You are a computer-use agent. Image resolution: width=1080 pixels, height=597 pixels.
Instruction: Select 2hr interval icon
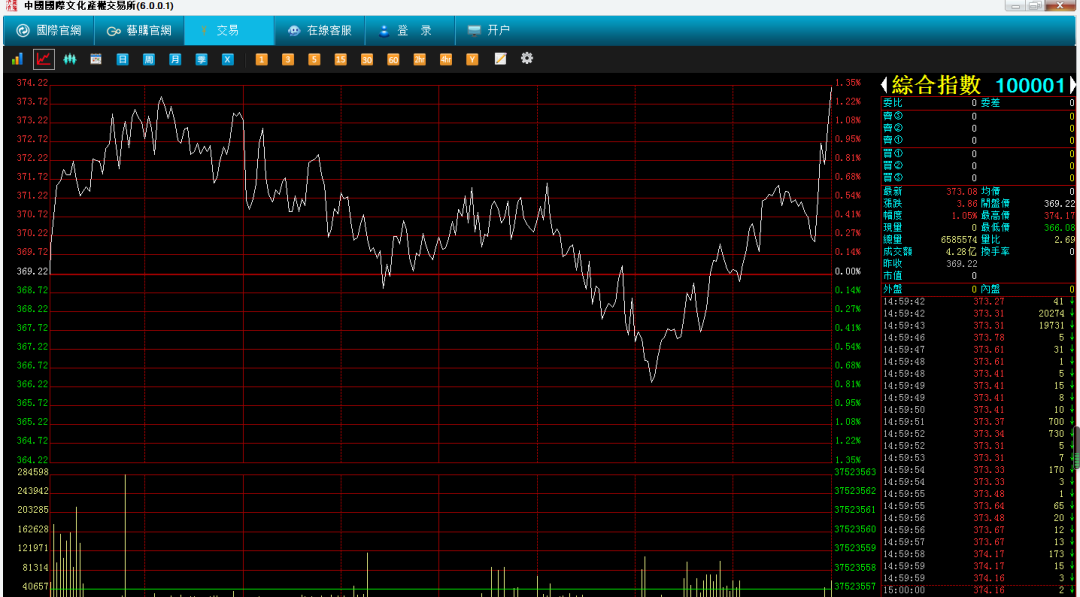tap(419, 59)
